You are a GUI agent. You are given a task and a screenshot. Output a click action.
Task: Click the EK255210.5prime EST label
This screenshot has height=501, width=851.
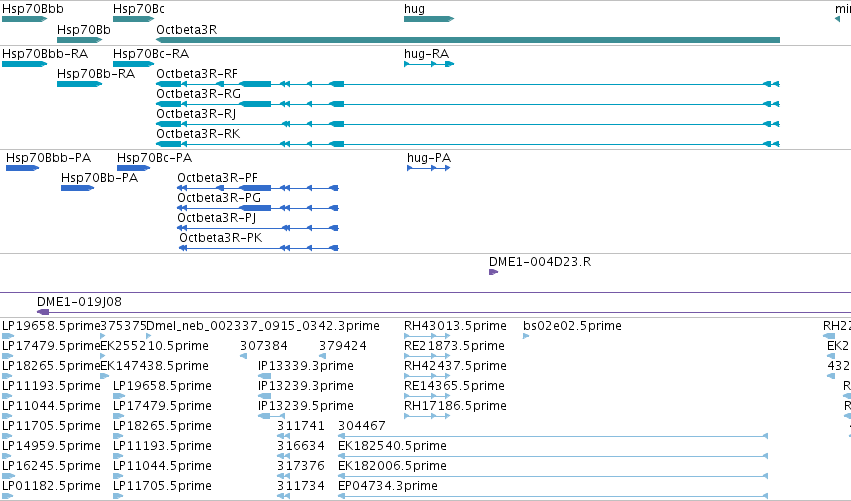pos(155,346)
